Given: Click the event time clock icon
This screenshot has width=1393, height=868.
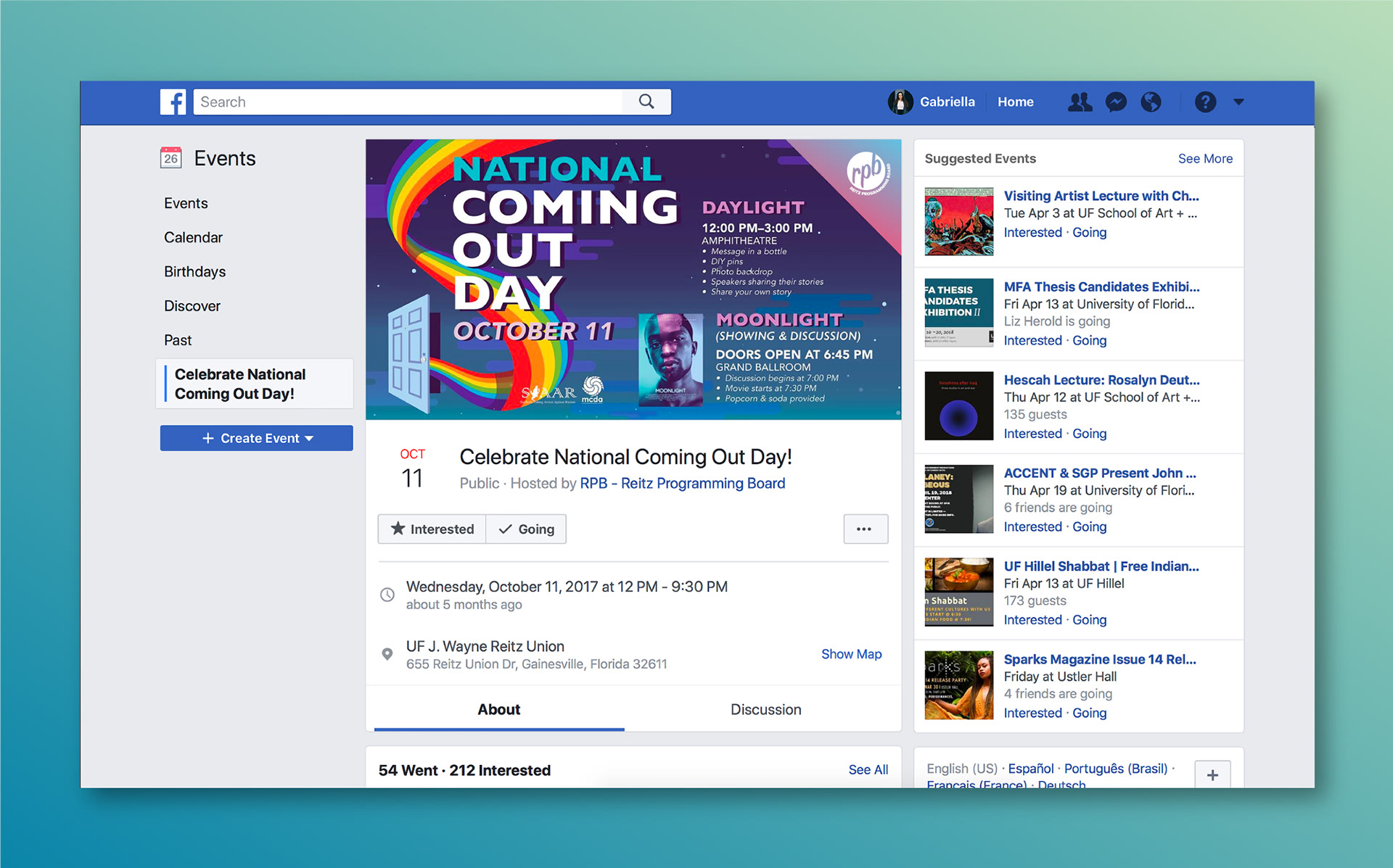Looking at the screenshot, I should (x=387, y=595).
